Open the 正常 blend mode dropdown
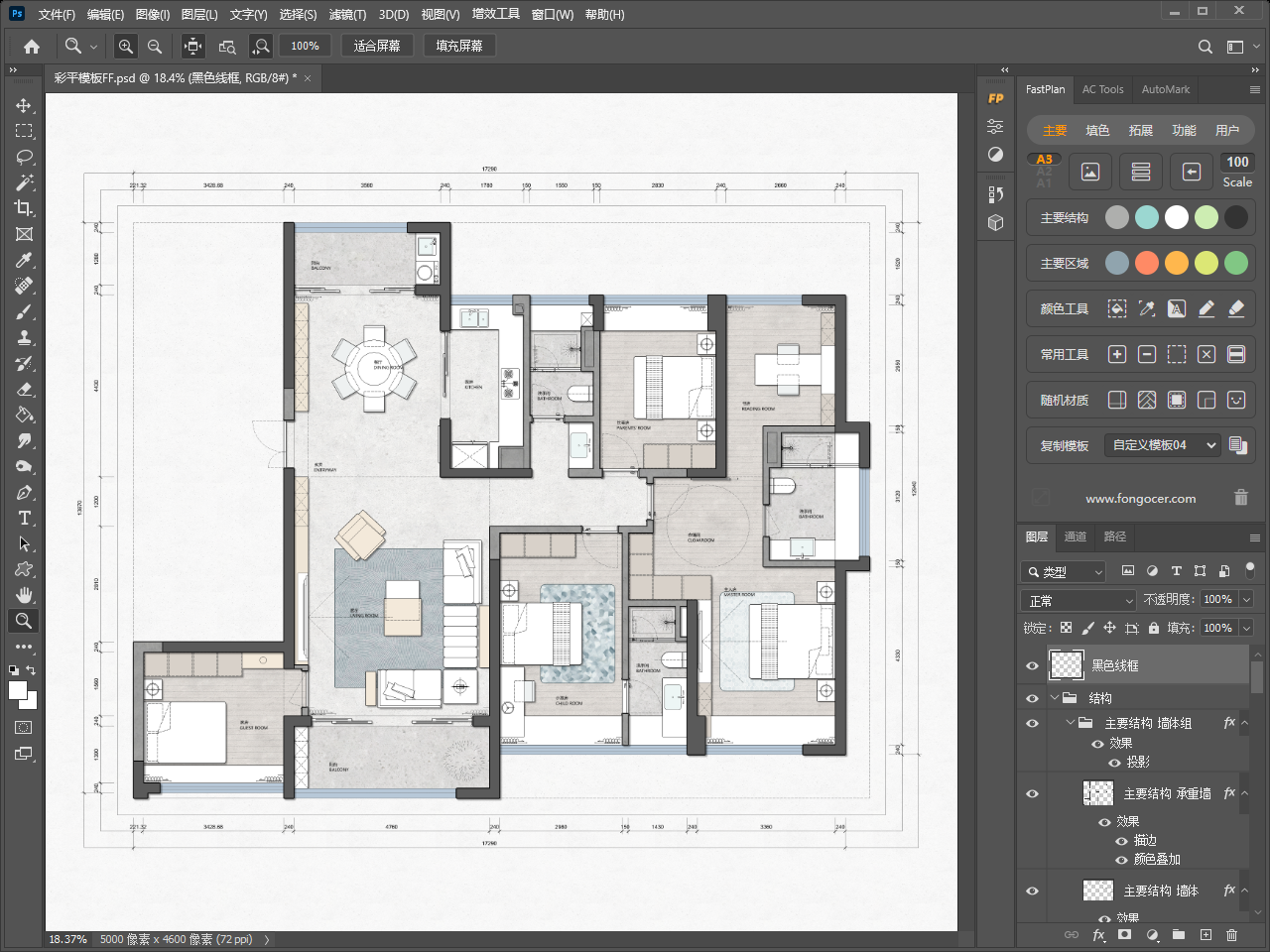The image size is (1270, 952). [x=1079, y=600]
